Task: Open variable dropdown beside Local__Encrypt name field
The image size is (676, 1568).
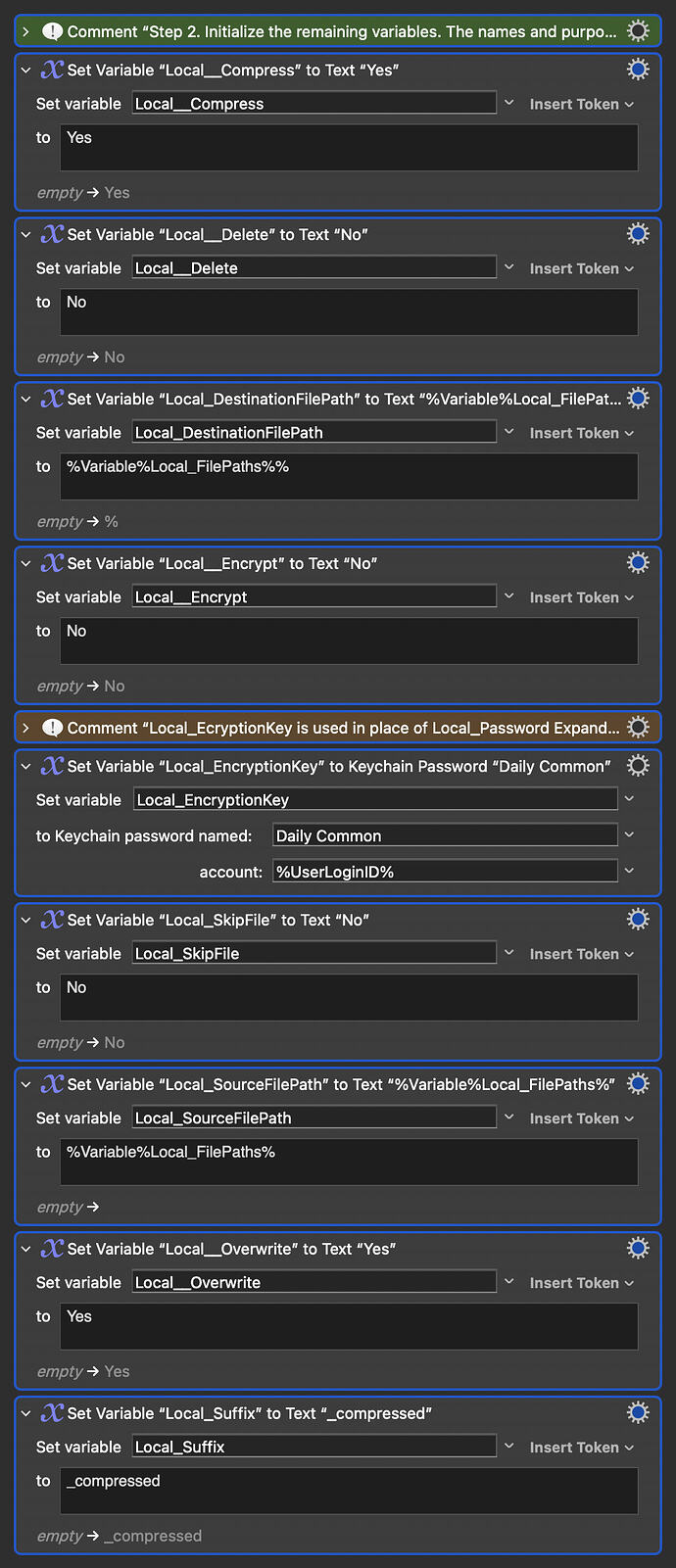Action: (x=508, y=596)
